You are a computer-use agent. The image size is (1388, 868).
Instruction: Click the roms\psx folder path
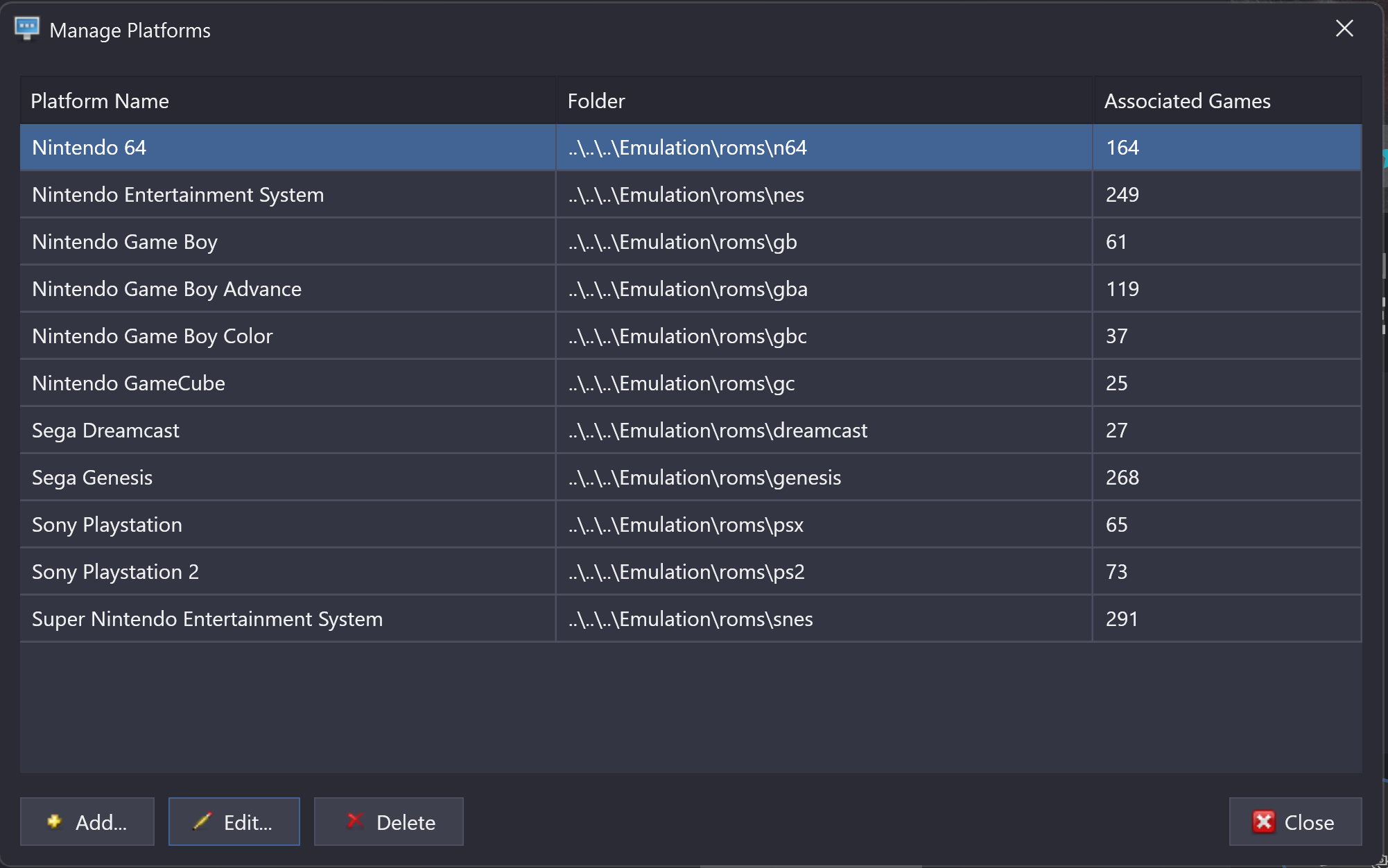pos(824,525)
